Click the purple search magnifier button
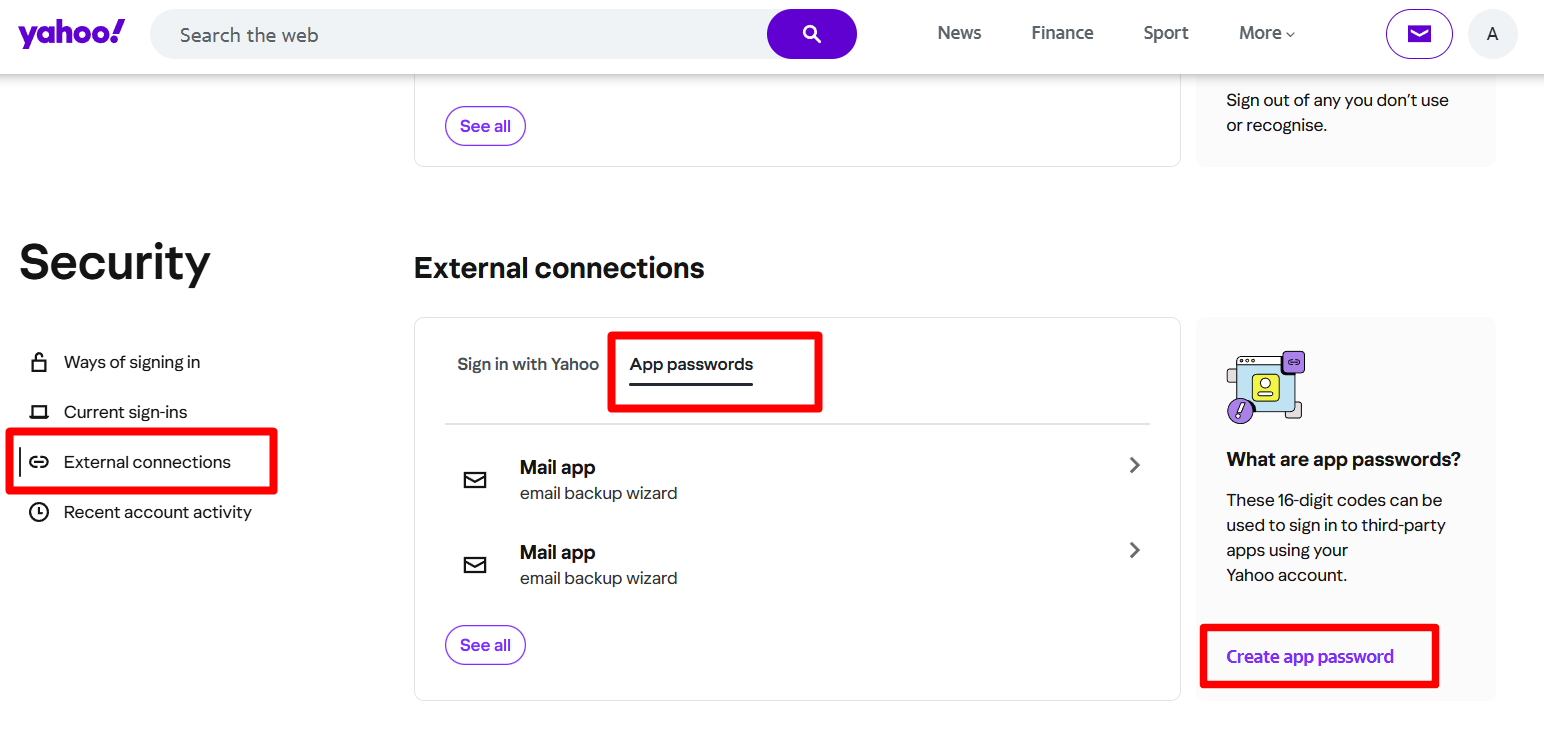This screenshot has height=747, width=1544. (811, 34)
